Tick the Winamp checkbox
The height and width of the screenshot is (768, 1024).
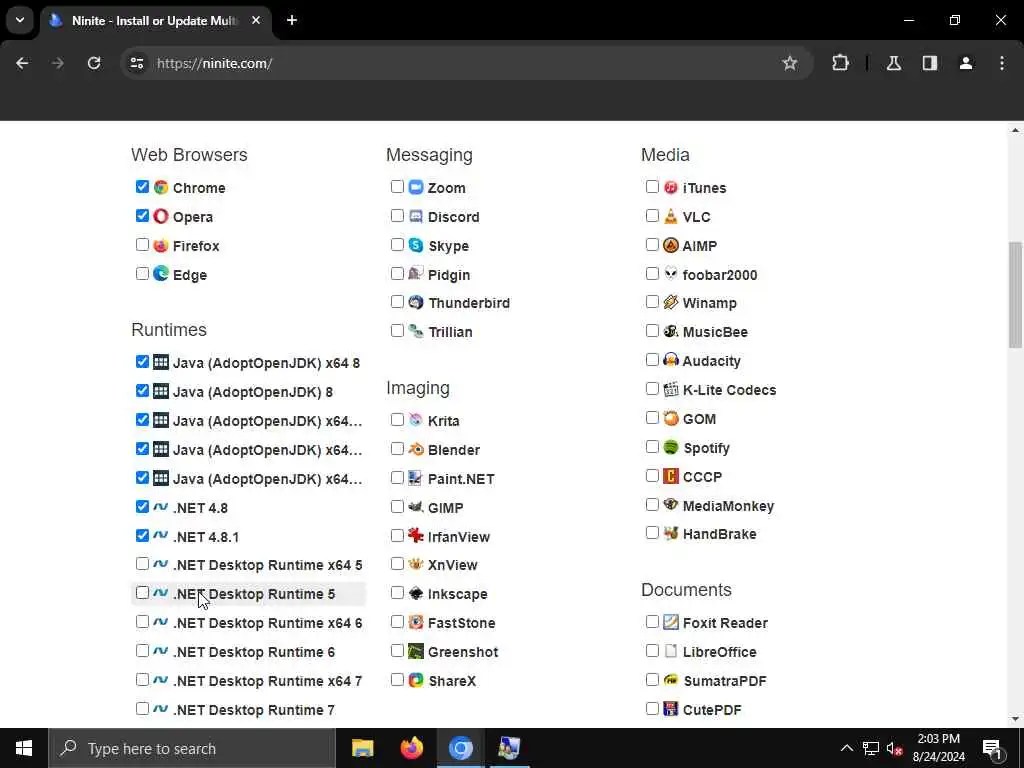pyautogui.click(x=652, y=302)
